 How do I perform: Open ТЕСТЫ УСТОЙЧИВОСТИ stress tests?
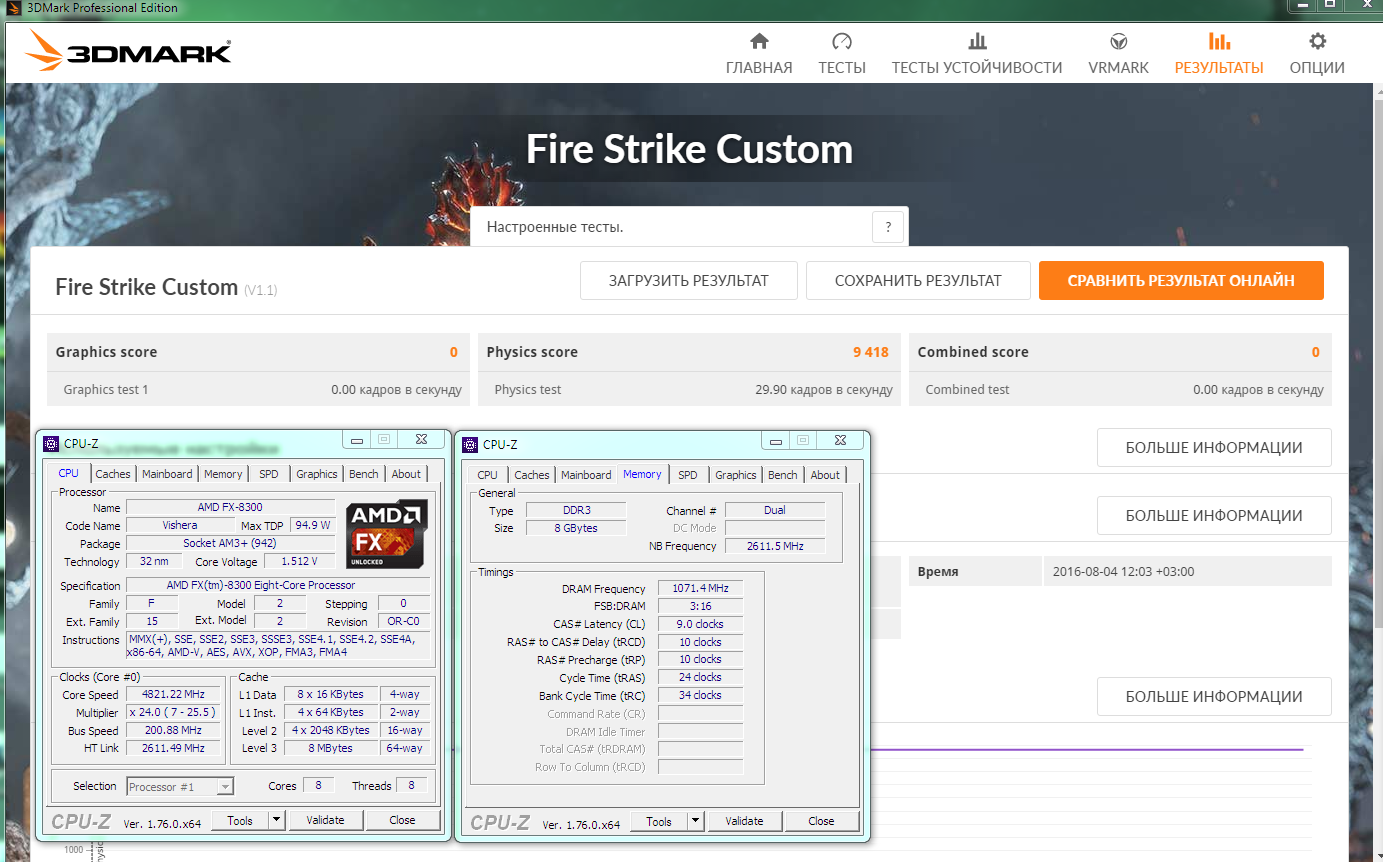click(977, 54)
